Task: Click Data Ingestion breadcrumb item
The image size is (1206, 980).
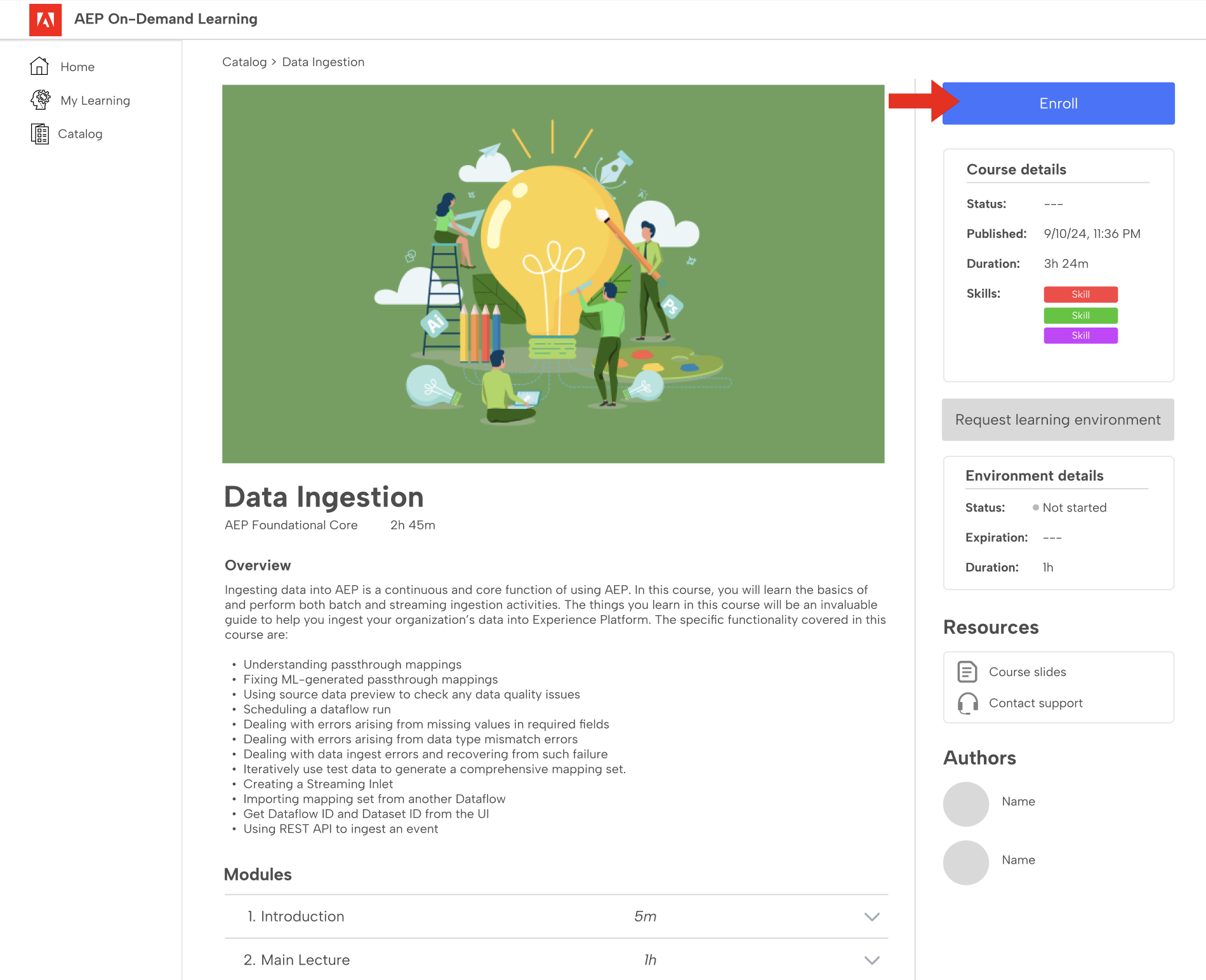Action: (x=323, y=62)
